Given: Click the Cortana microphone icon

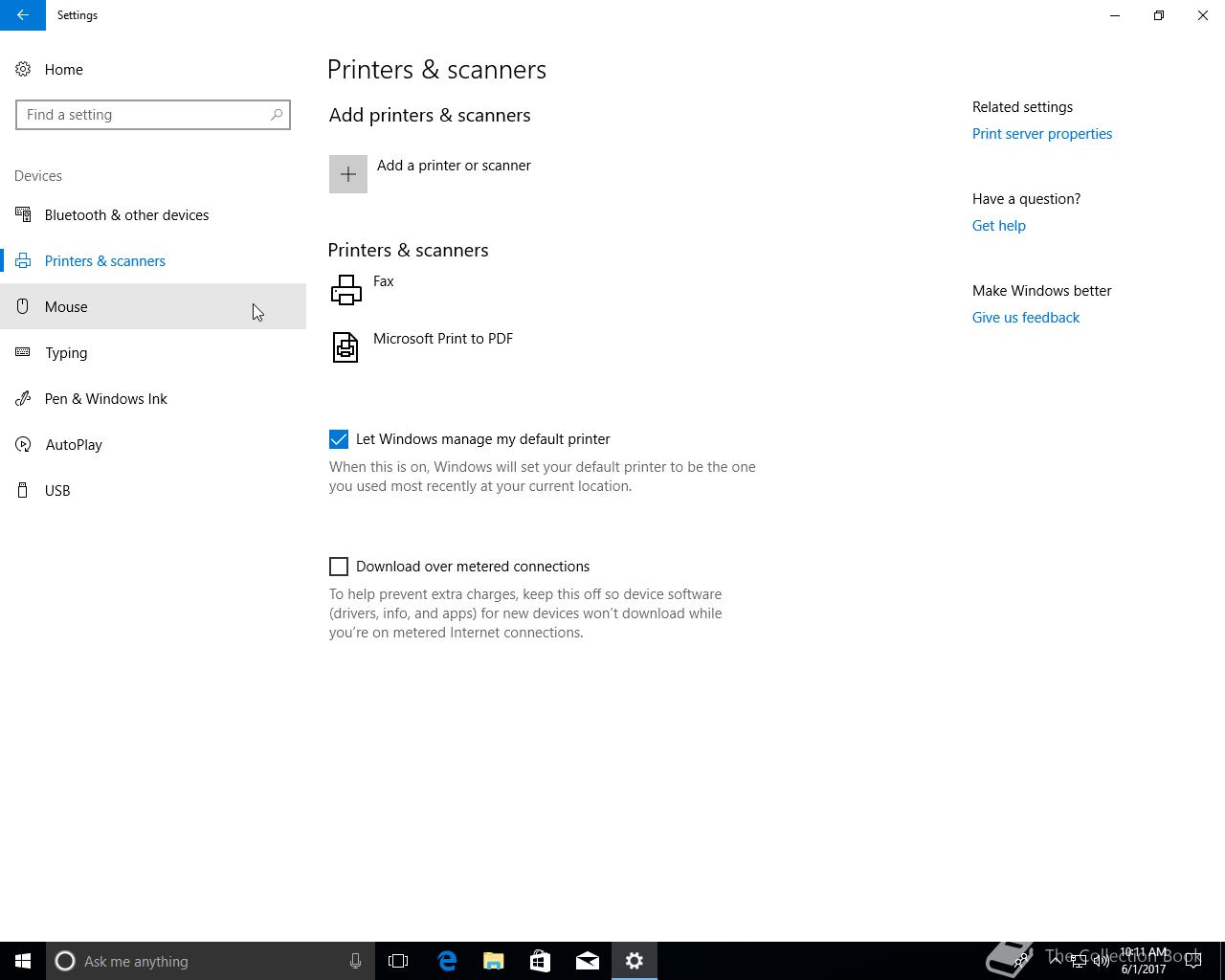Looking at the screenshot, I should [x=355, y=961].
